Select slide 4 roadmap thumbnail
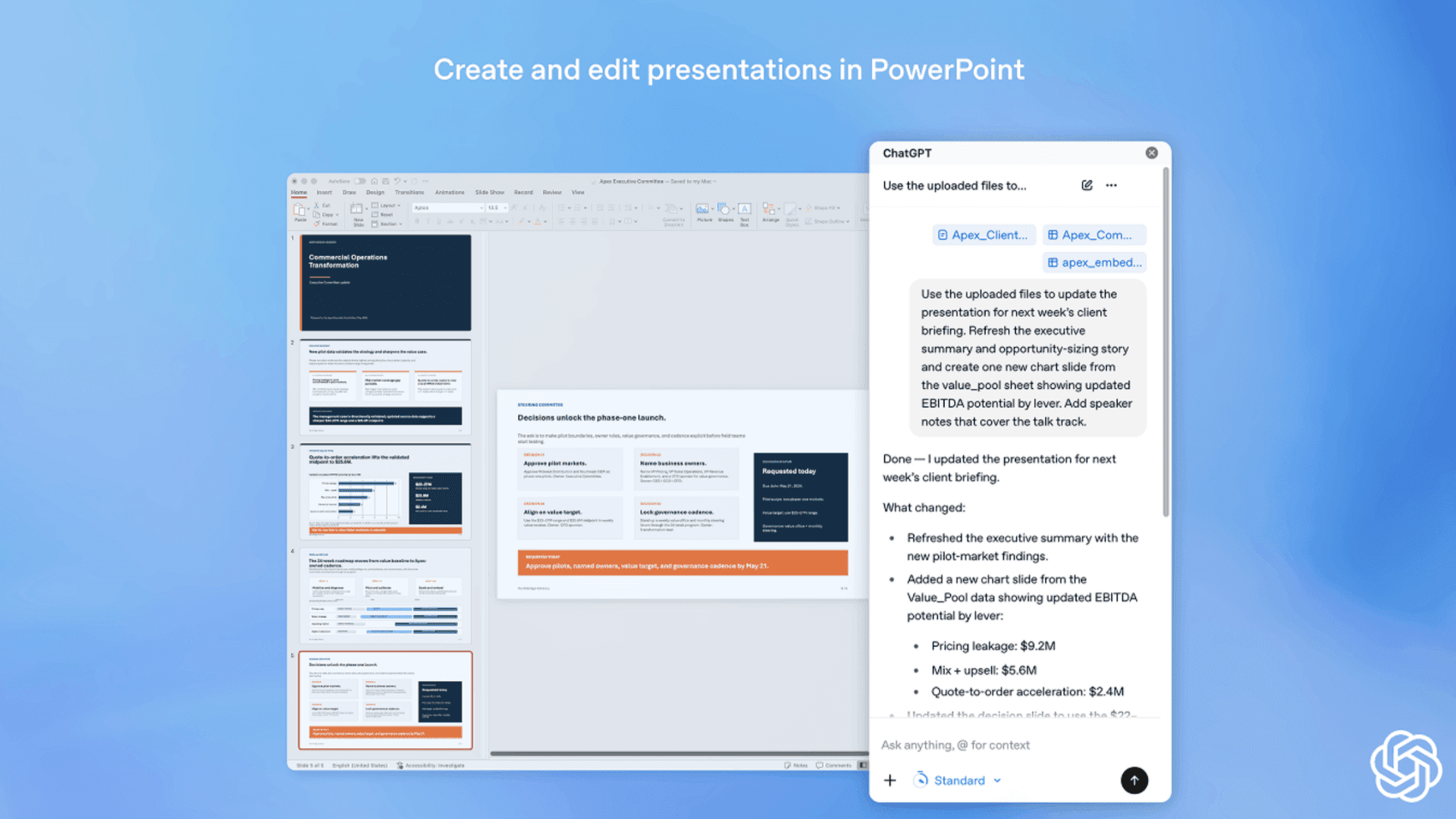 (x=385, y=596)
